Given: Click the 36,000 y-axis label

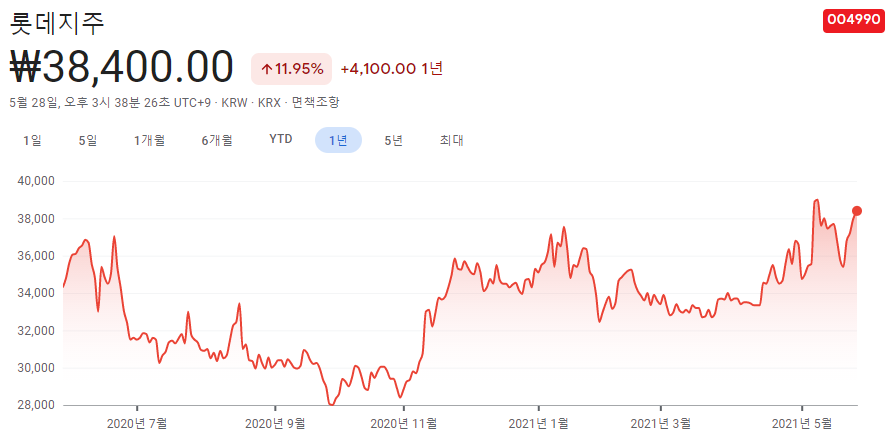Looking at the screenshot, I should click(36, 256).
